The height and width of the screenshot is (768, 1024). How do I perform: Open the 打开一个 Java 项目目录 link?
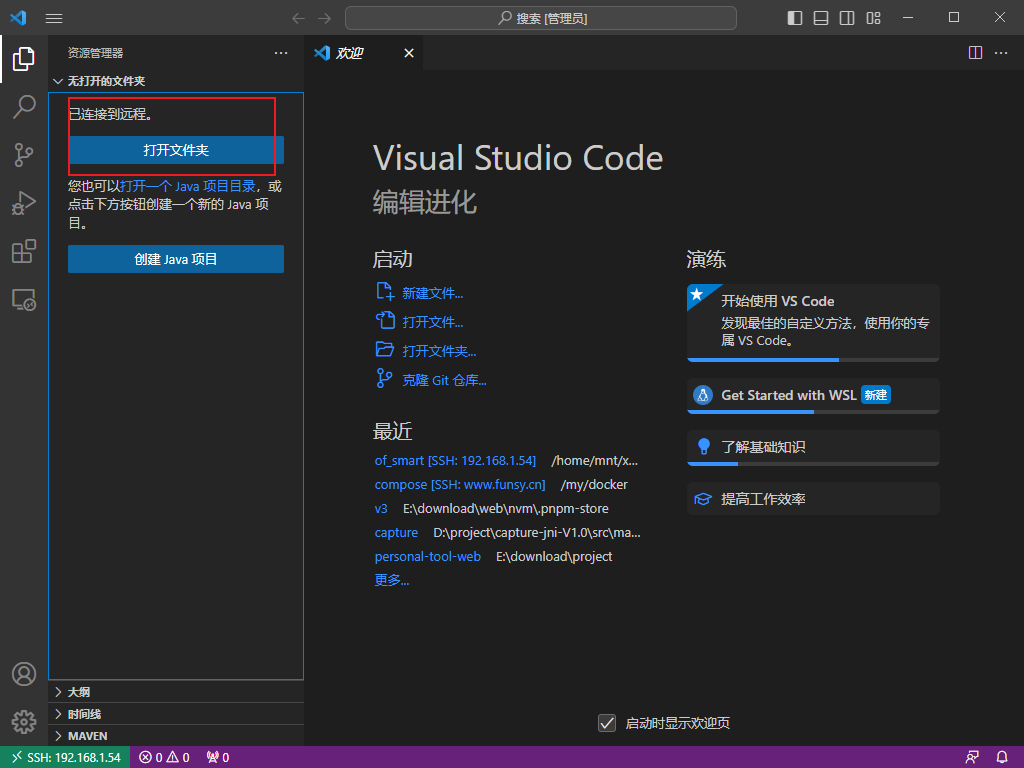pyautogui.click(x=187, y=186)
